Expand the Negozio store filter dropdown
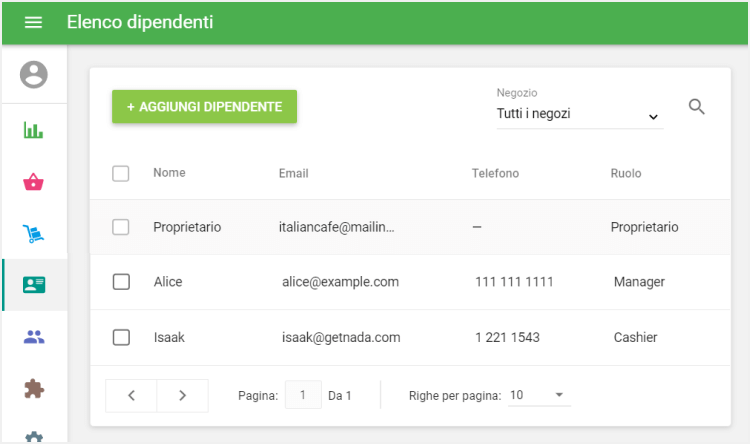Viewport: 750px width, 444px height. click(x=579, y=115)
